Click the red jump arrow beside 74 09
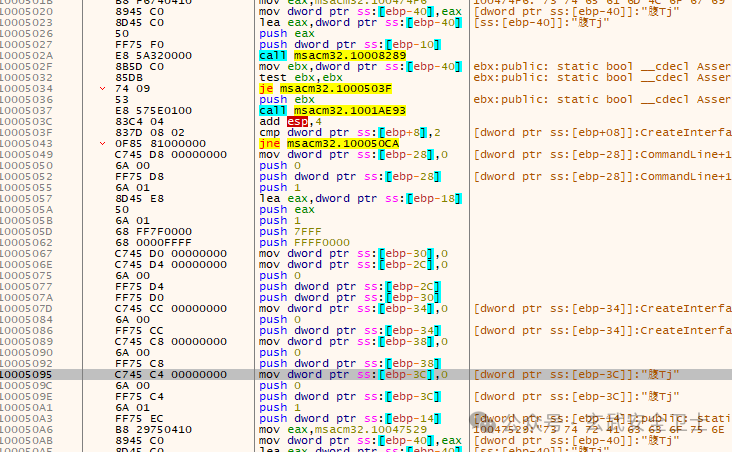The image size is (732, 452). click(103, 88)
